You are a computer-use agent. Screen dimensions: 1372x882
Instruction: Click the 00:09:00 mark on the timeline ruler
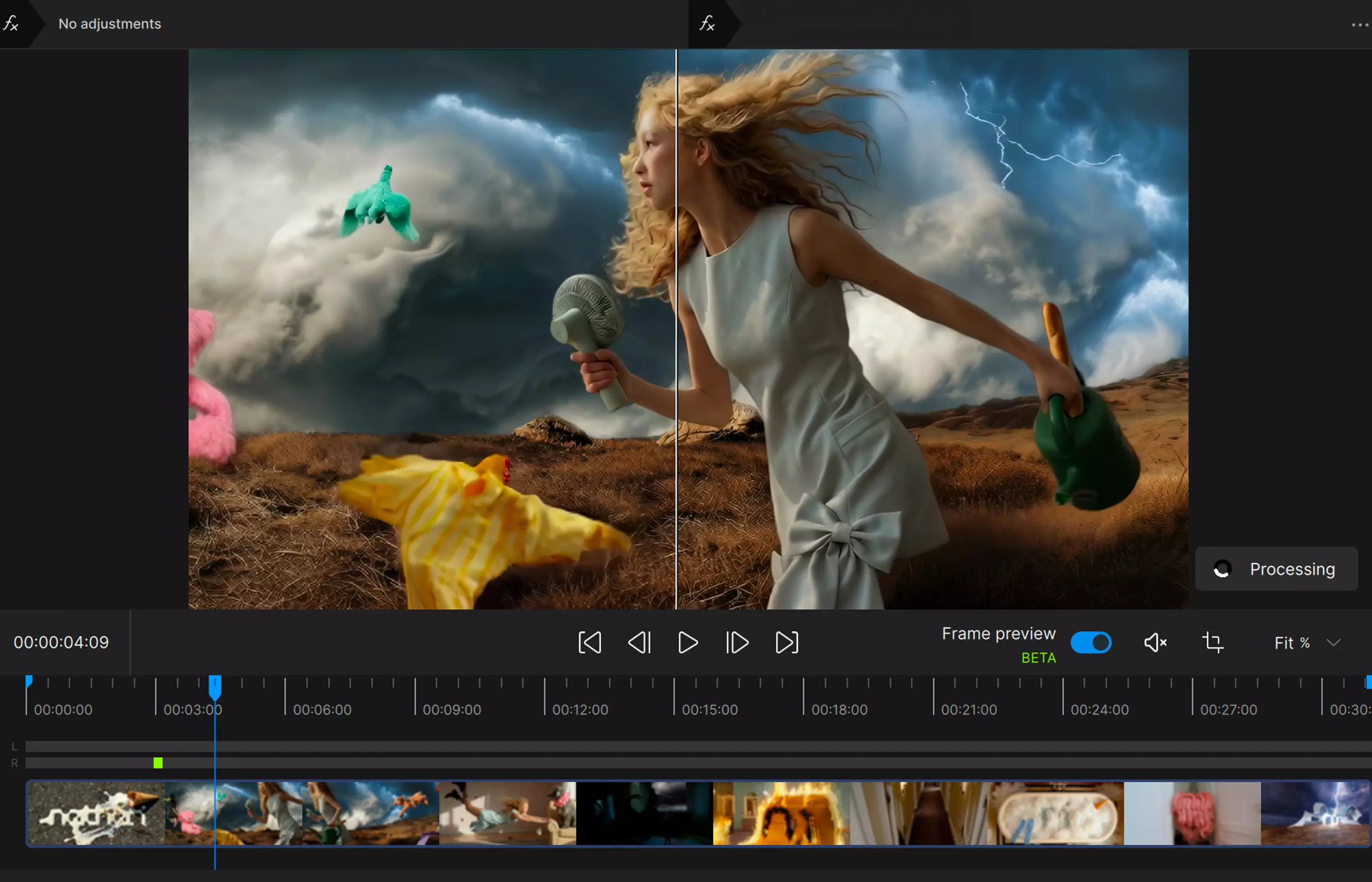click(x=452, y=710)
